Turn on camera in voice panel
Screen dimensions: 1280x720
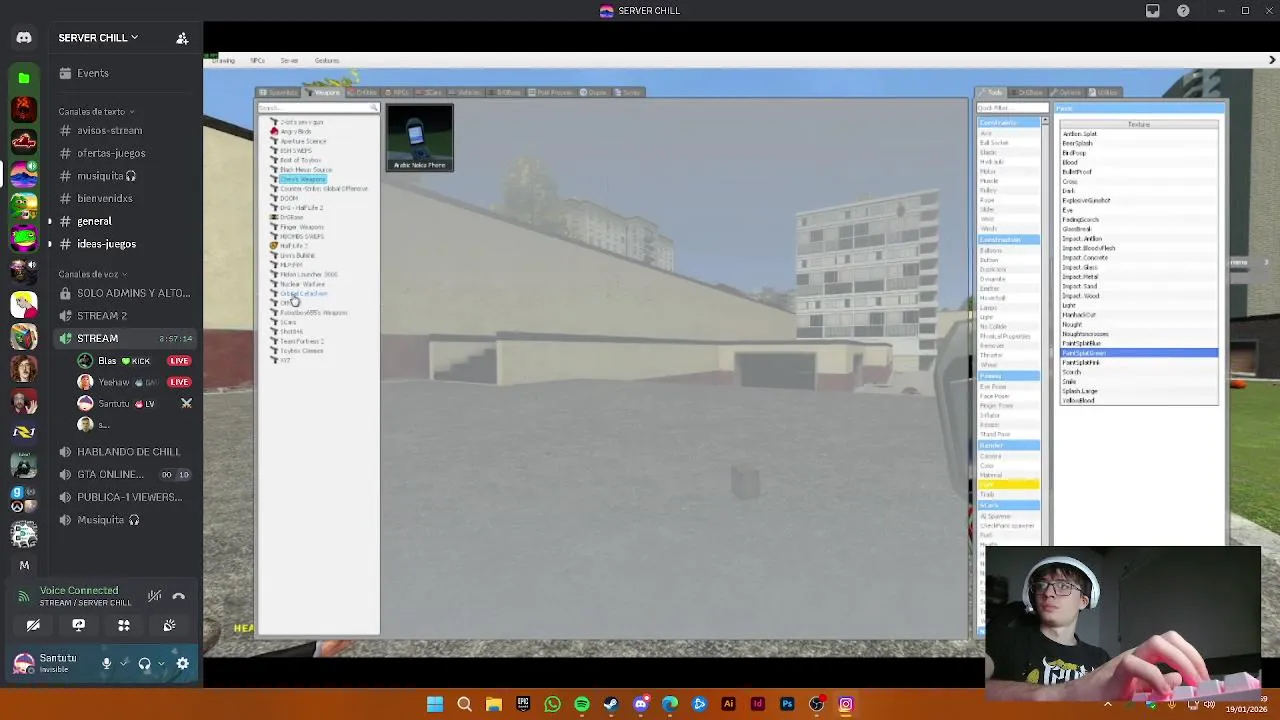33,625
